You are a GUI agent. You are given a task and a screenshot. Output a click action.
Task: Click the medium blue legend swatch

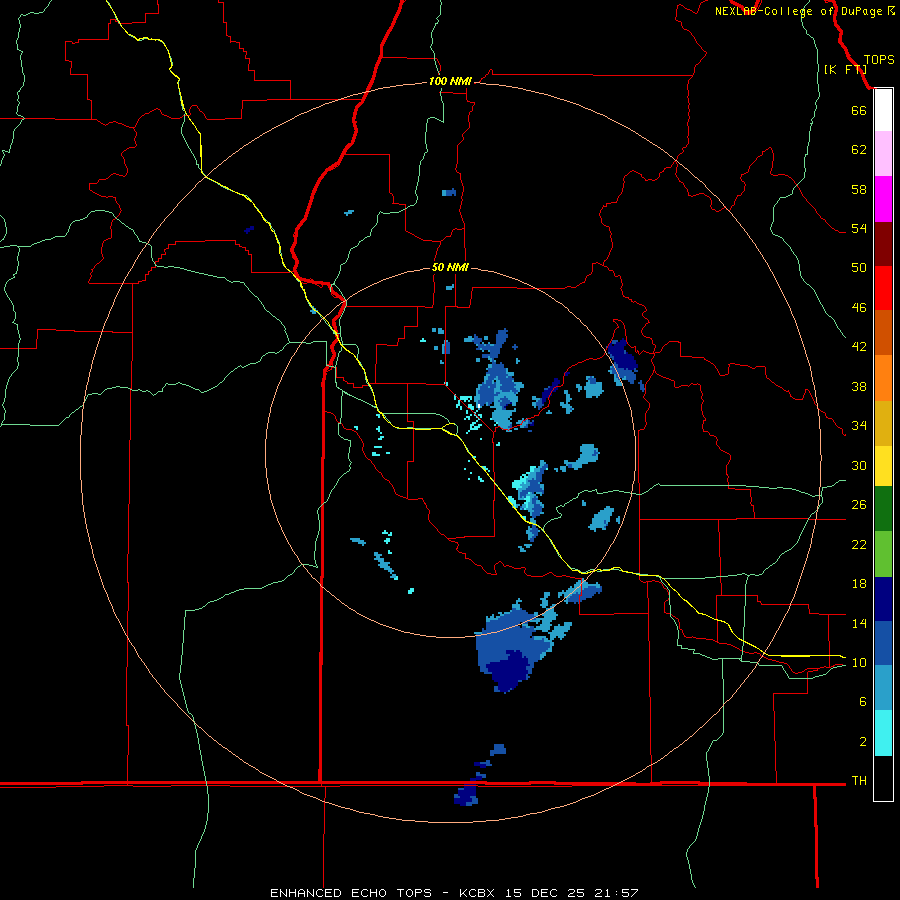[883, 644]
